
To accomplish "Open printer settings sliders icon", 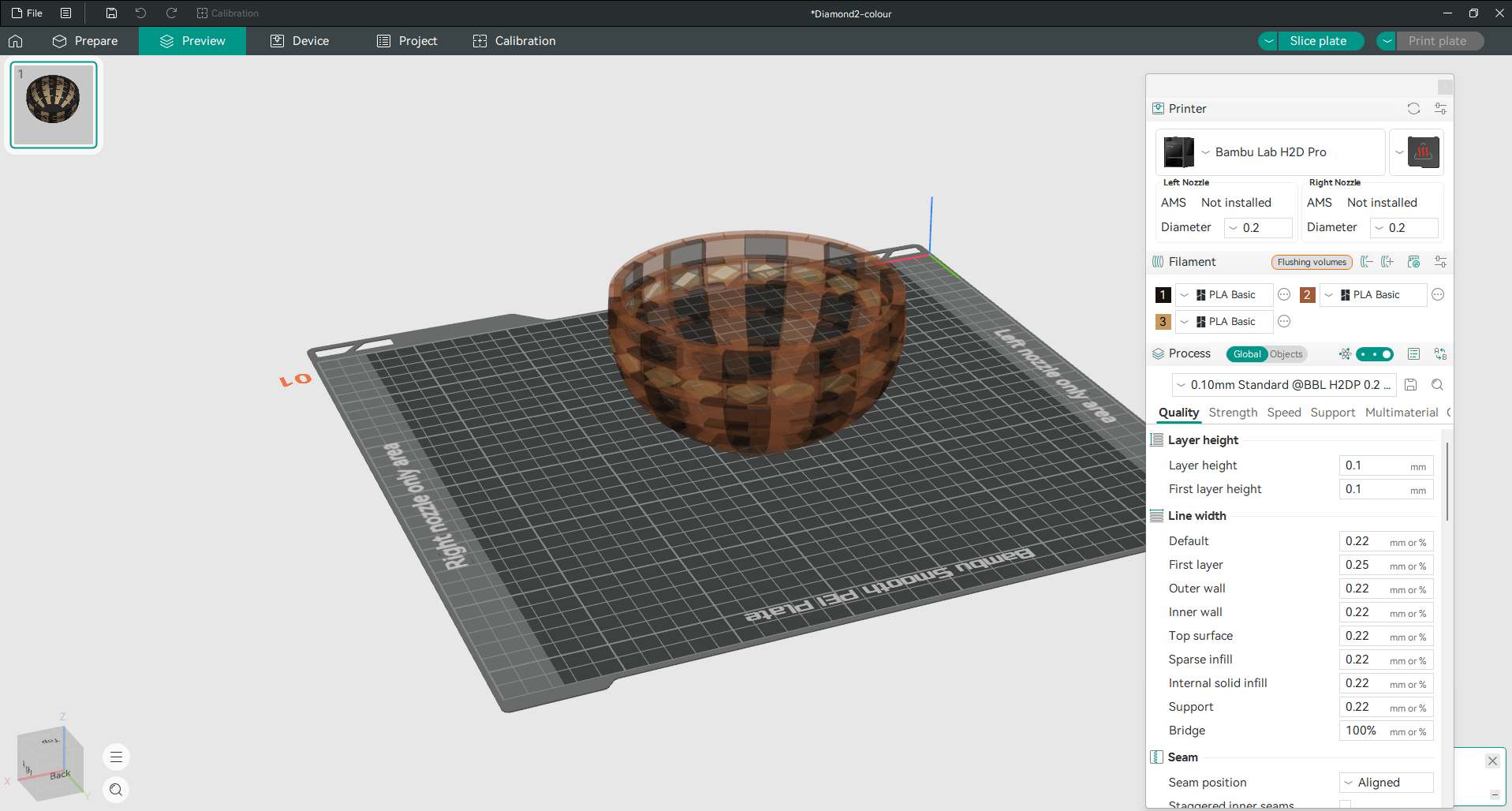I will pos(1440,109).
